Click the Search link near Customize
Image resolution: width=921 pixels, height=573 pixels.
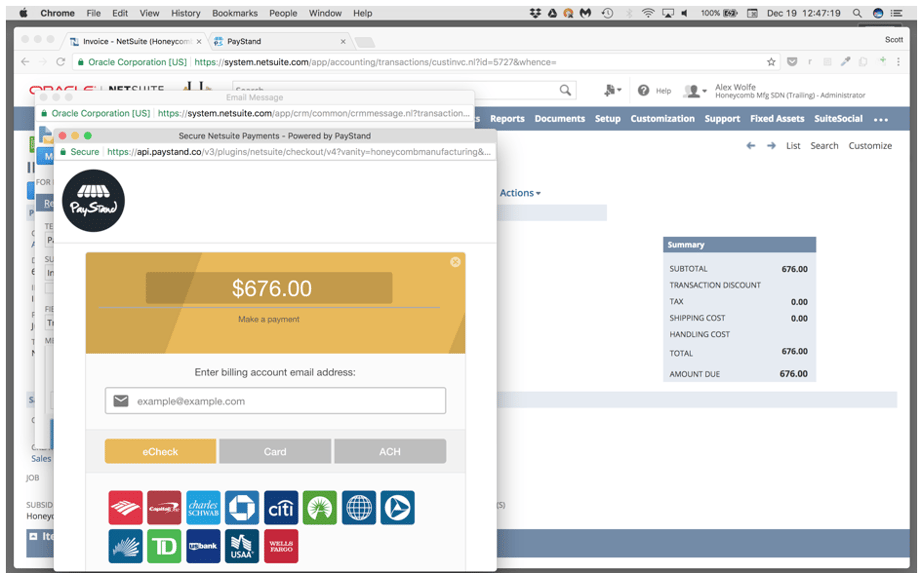tap(824, 146)
